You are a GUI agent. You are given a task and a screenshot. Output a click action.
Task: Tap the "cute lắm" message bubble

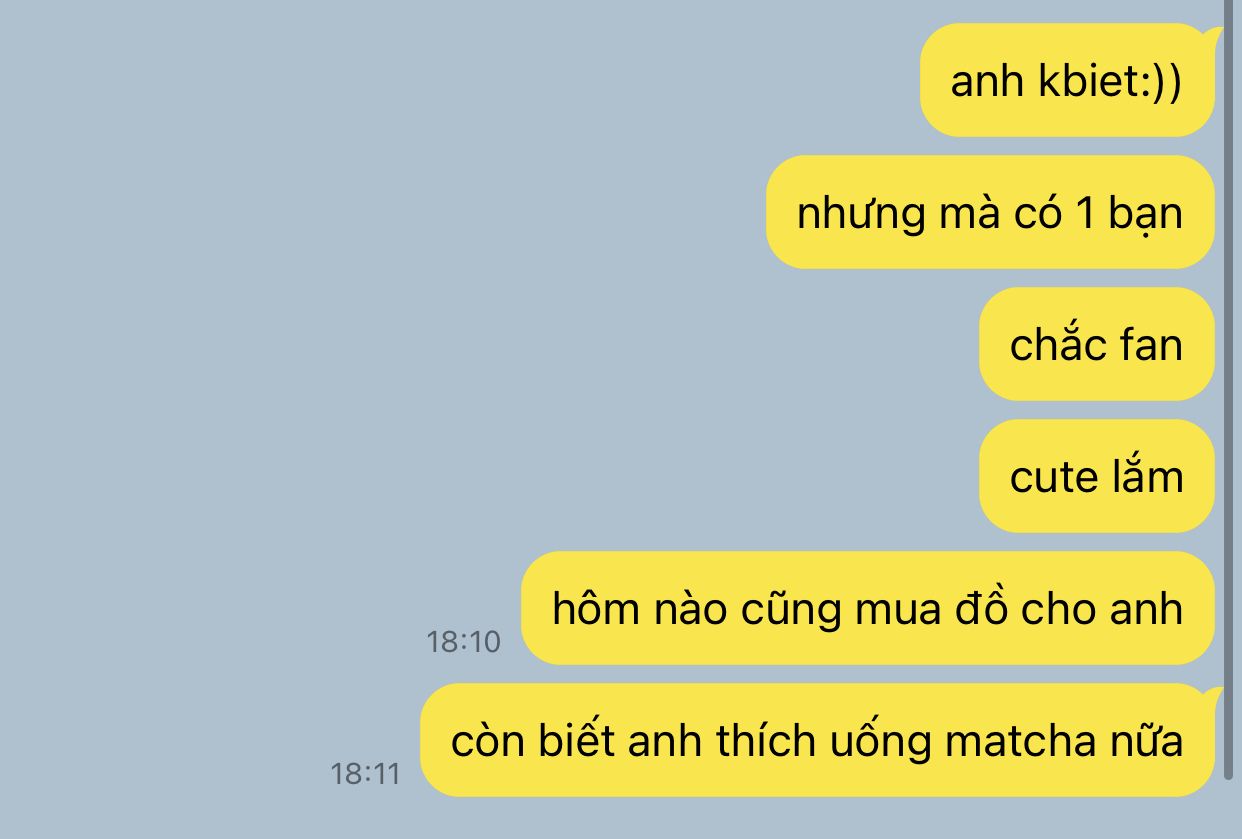pyautogui.click(x=1097, y=476)
